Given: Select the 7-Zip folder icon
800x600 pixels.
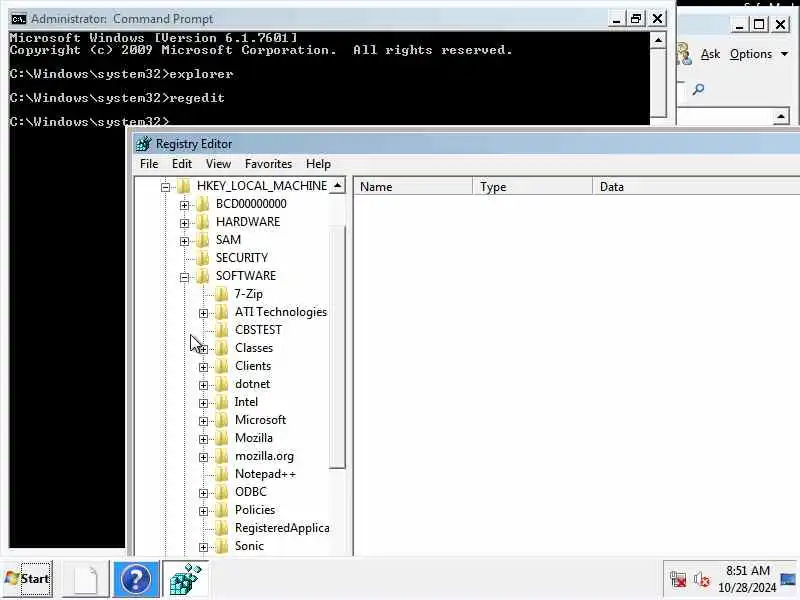Looking at the screenshot, I should 221,294.
